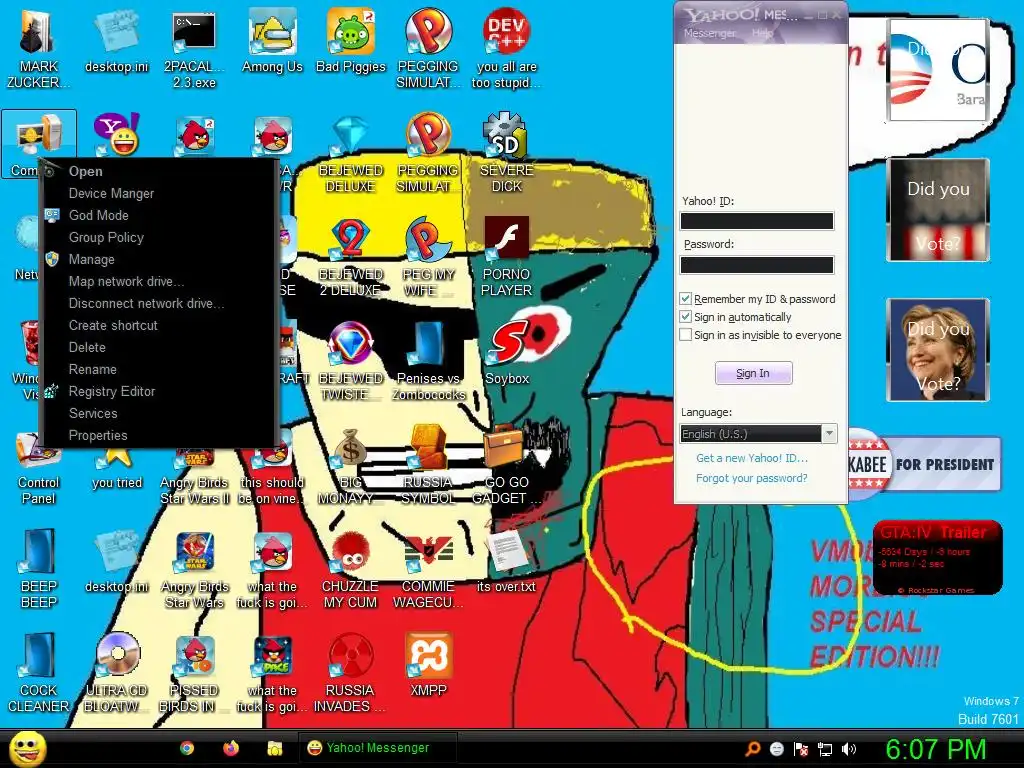Select Group Policy menu entry

coord(157,238)
